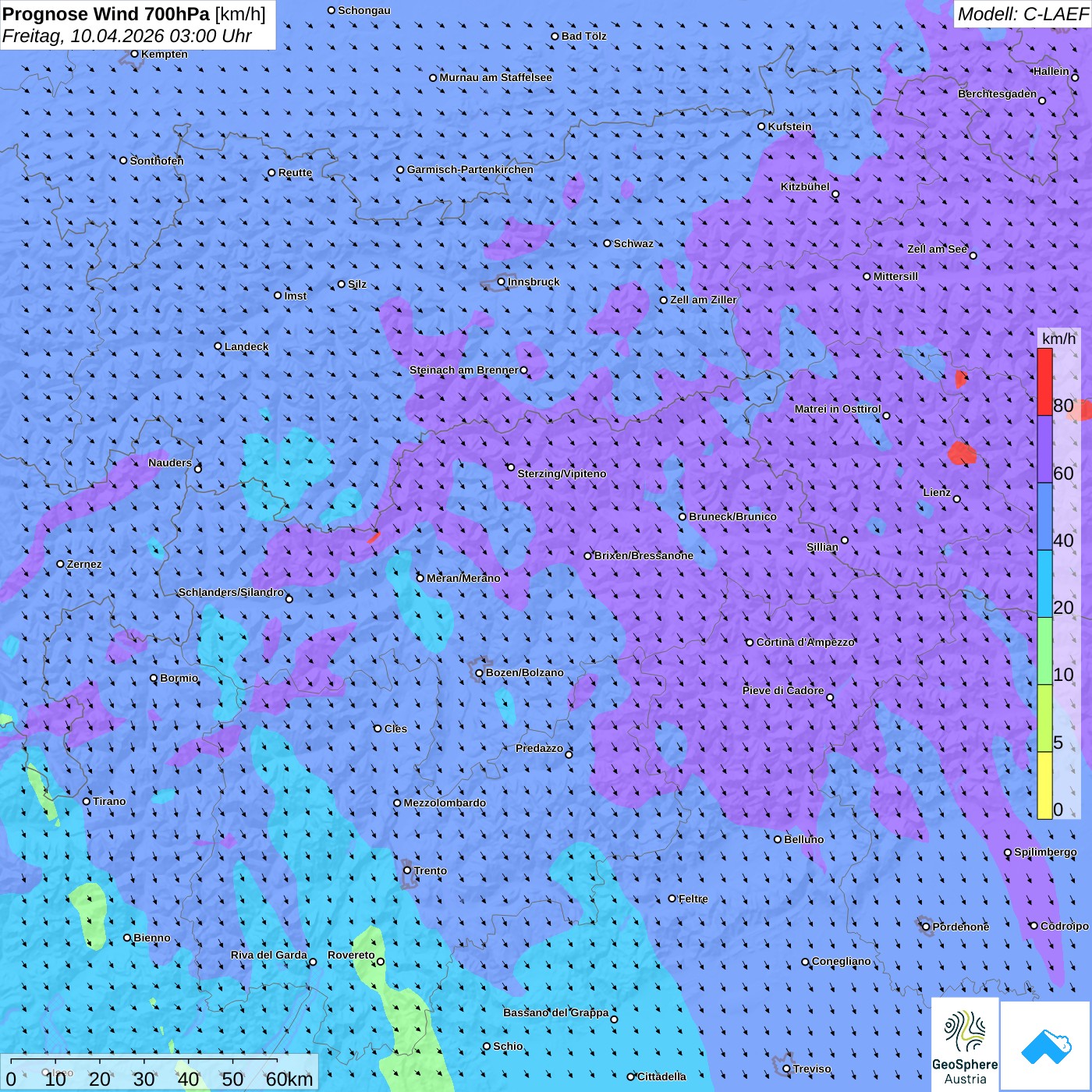Click the Schwaz city label
This screenshot has height=1092, width=1092.
coord(633,243)
